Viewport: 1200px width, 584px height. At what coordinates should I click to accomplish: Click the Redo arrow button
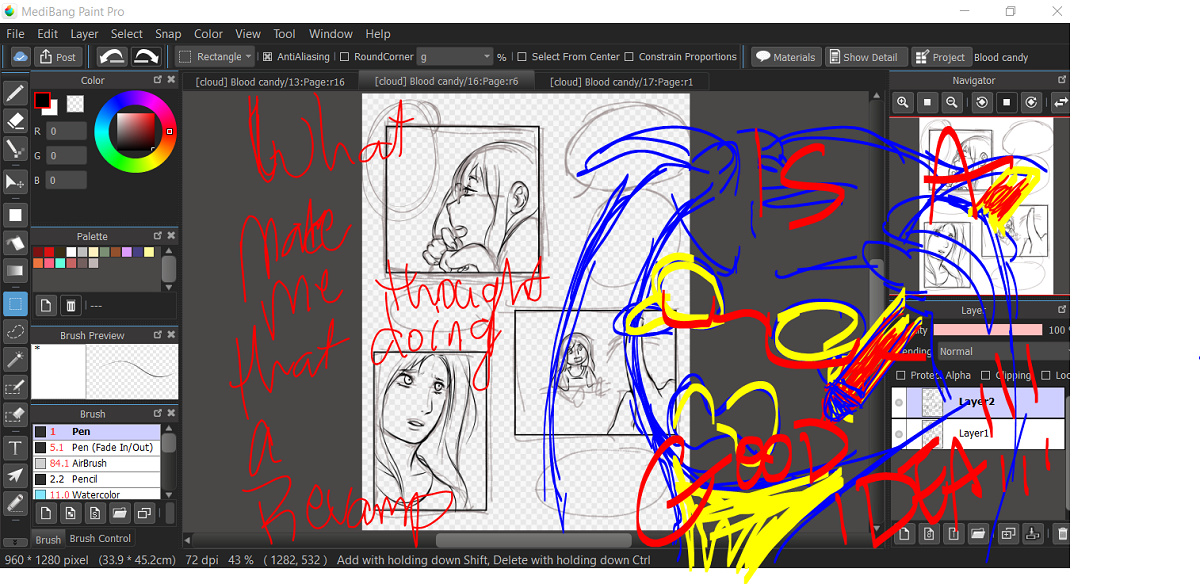(147, 57)
